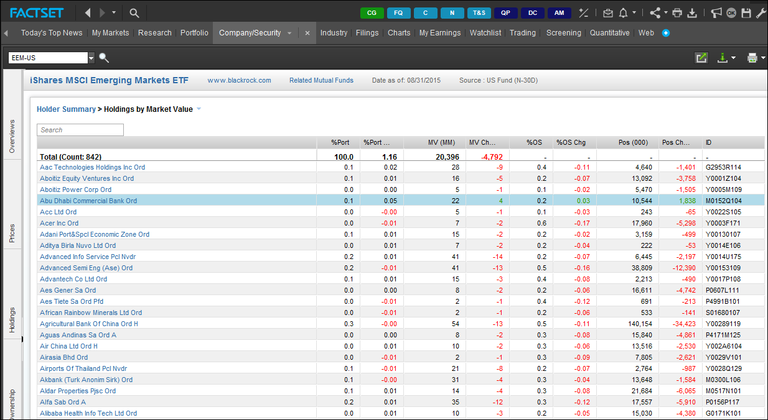Viewport: 768px width, 420px height.
Task: Click the top toolbar print icon
Action: click(677, 13)
